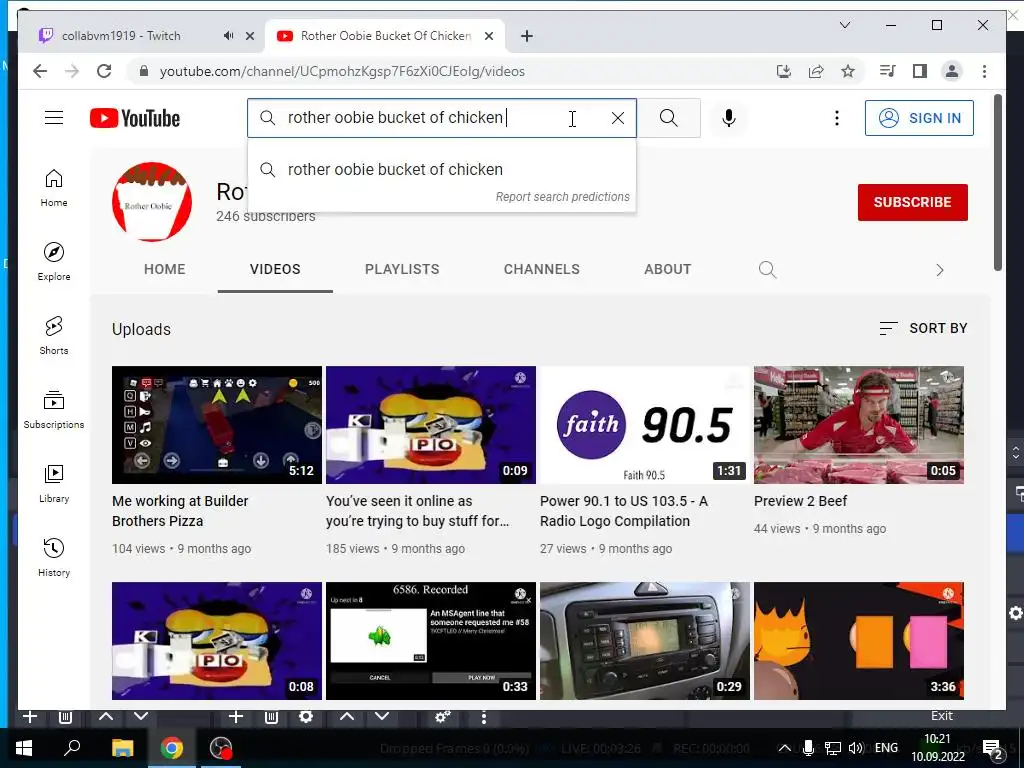Open YouTube settings three-dot menu

click(837, 118)
